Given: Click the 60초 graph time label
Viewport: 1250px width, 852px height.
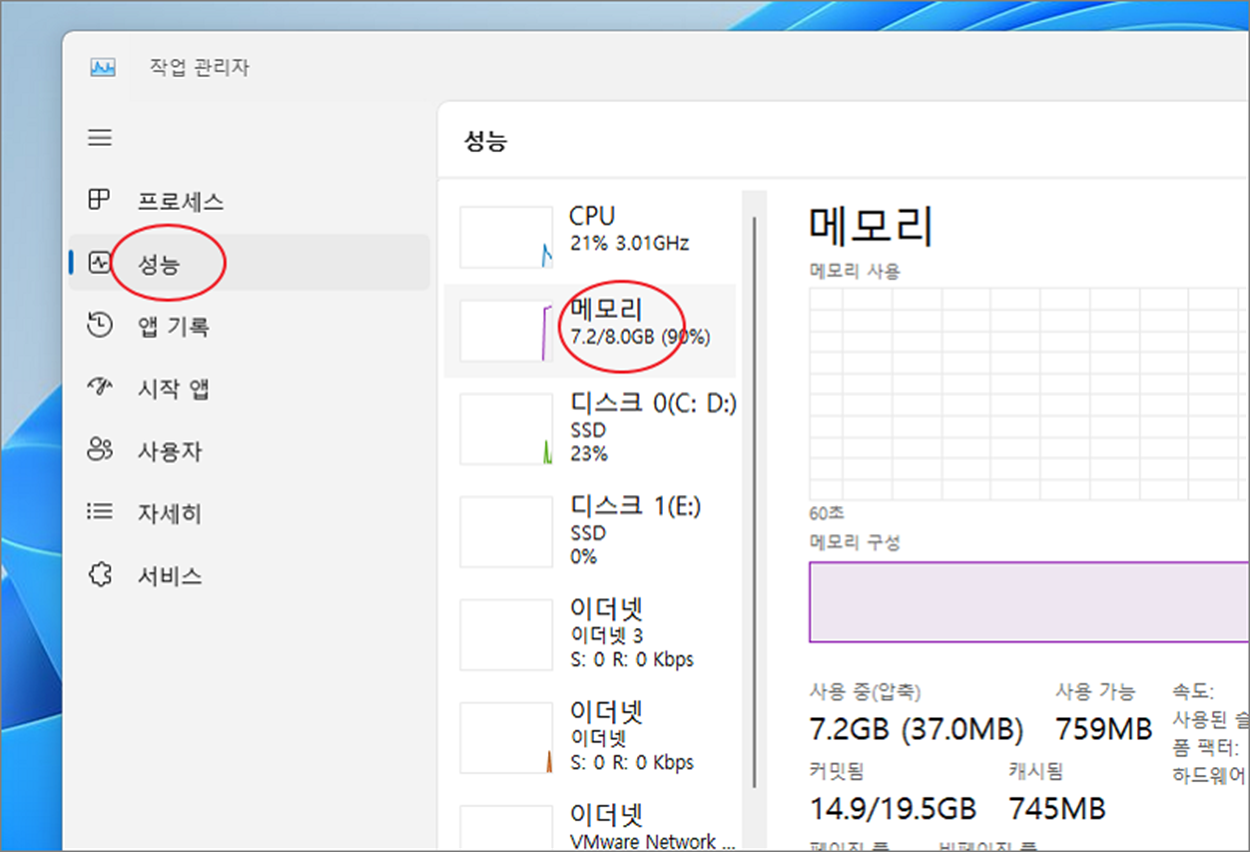Looking at the screenshot, I should 827,512.
